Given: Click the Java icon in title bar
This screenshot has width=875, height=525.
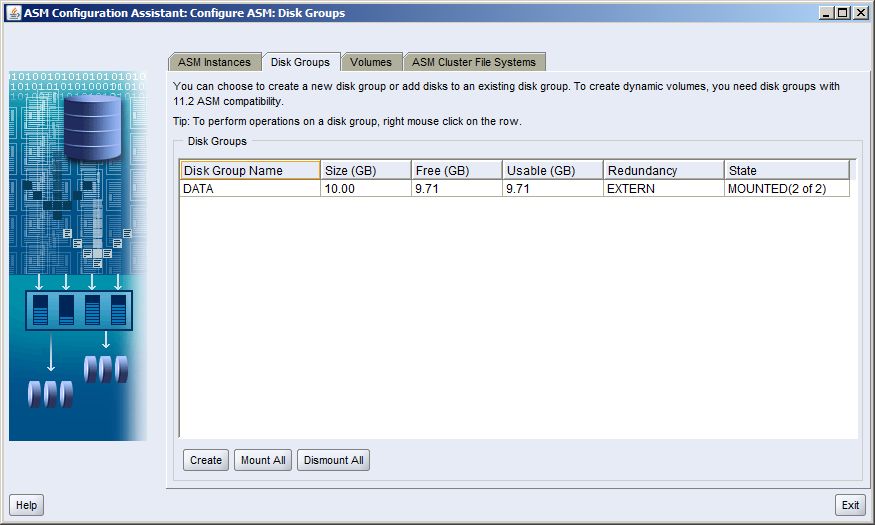Looking at the screenshot, I should click(13, 12).
